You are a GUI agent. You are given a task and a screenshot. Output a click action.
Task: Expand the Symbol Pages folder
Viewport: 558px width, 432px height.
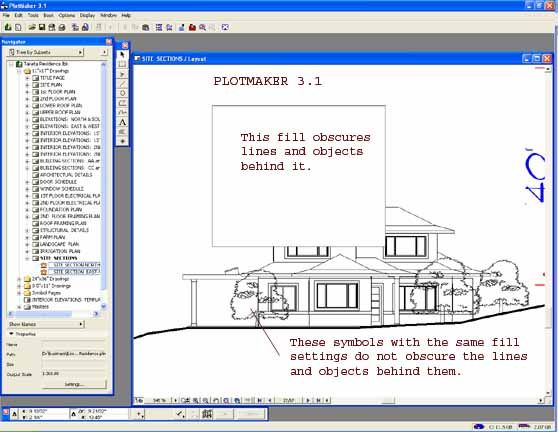point(19,293)
